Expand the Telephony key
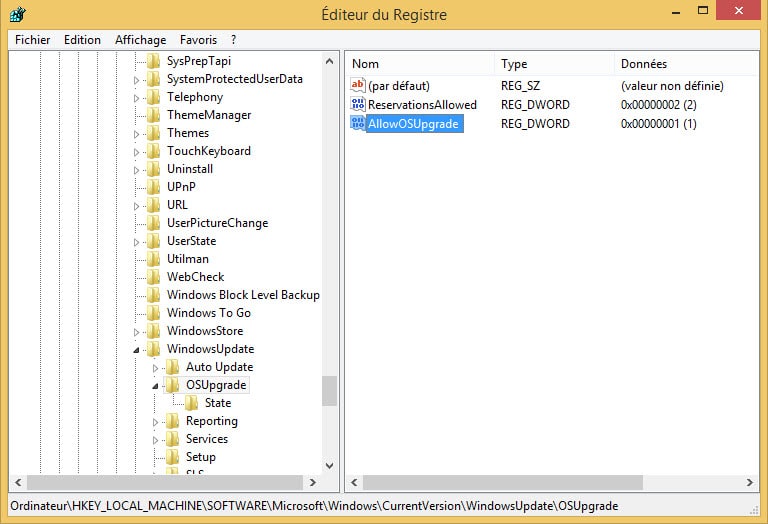The width and height of the screenshot is (768, 524). pos(137,98)
